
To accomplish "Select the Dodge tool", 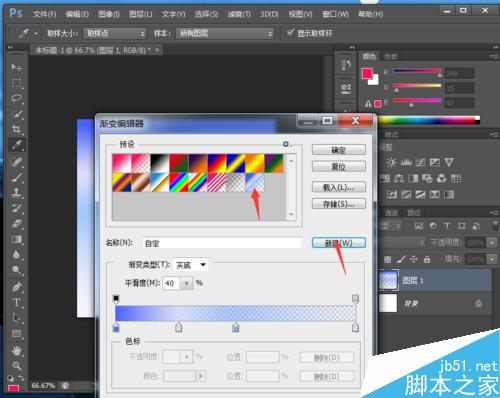I will point(16,270).
